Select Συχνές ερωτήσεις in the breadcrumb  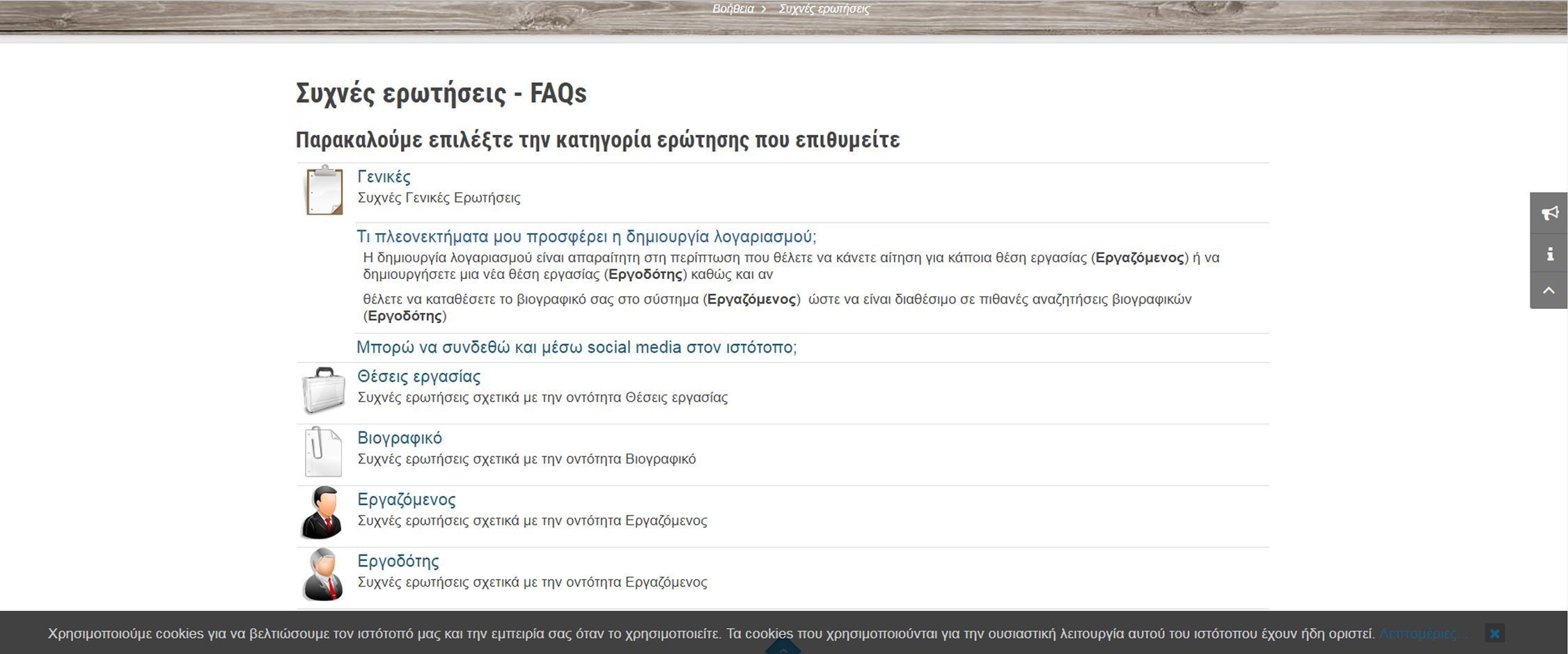(x=825, y=8)
